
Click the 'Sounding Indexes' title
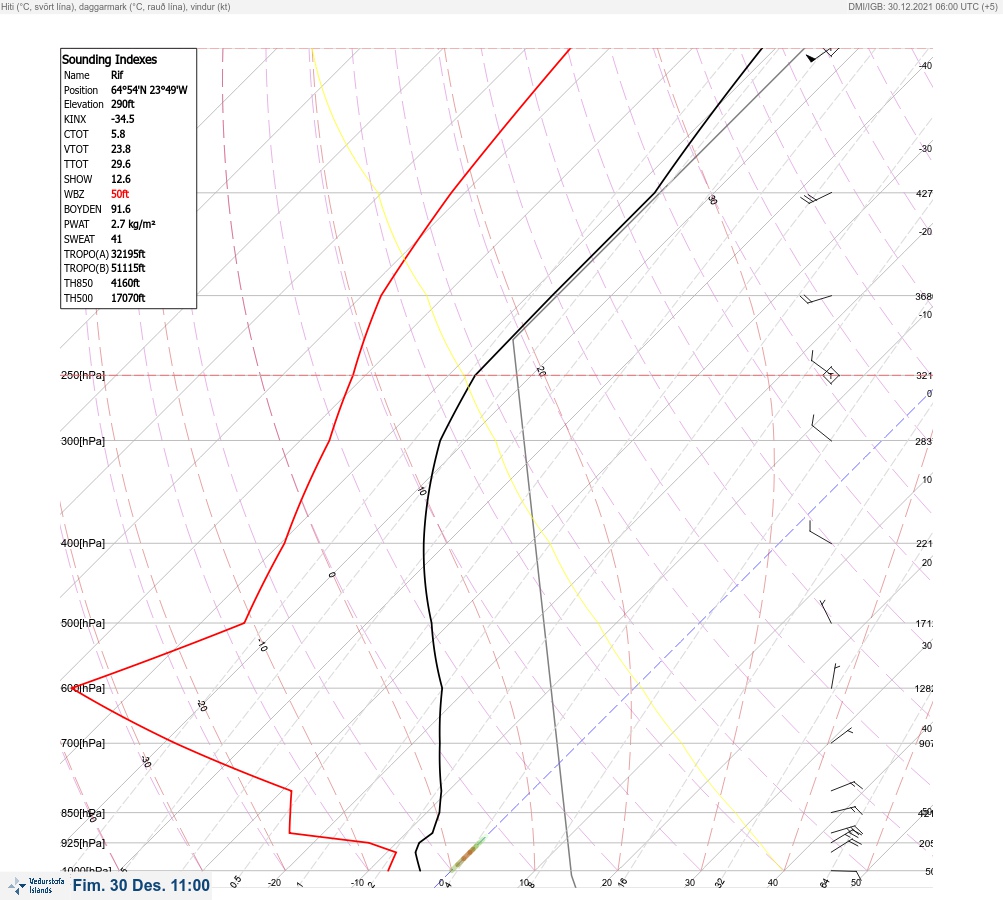[x=109, y=59]
